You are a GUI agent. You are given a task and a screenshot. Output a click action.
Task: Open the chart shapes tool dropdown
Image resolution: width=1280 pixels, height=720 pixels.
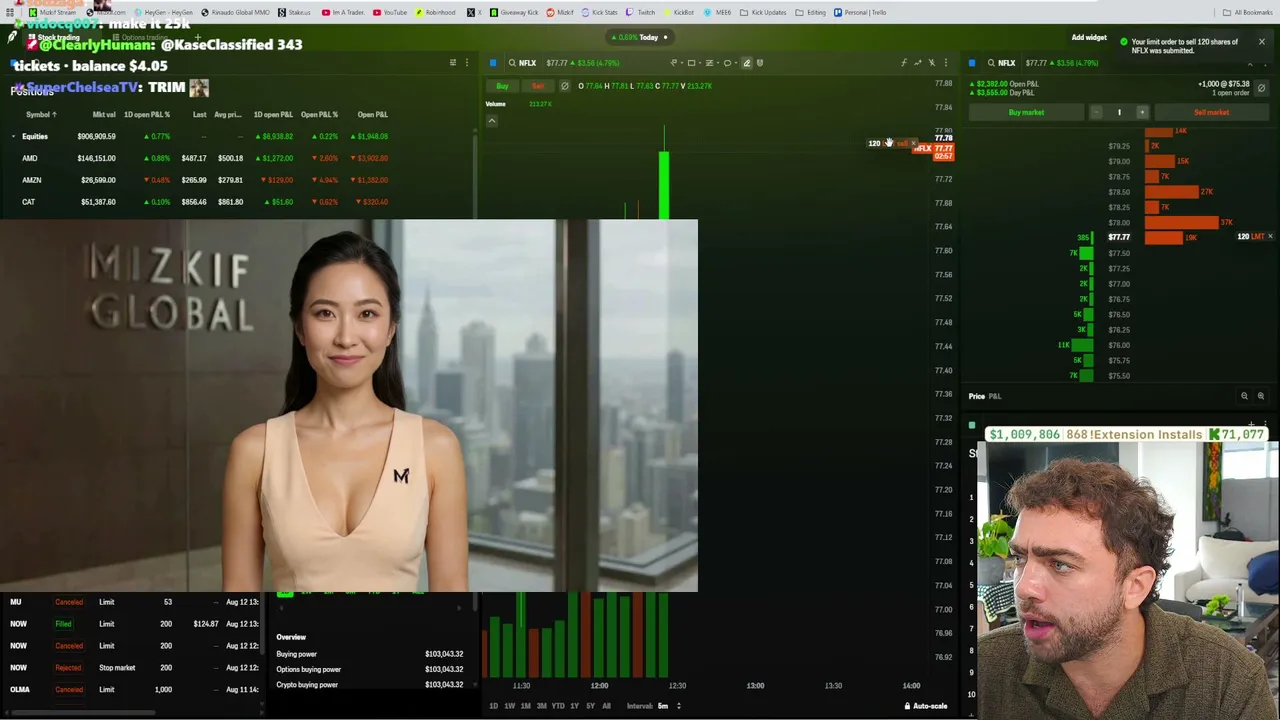click(x=693, y=63)
